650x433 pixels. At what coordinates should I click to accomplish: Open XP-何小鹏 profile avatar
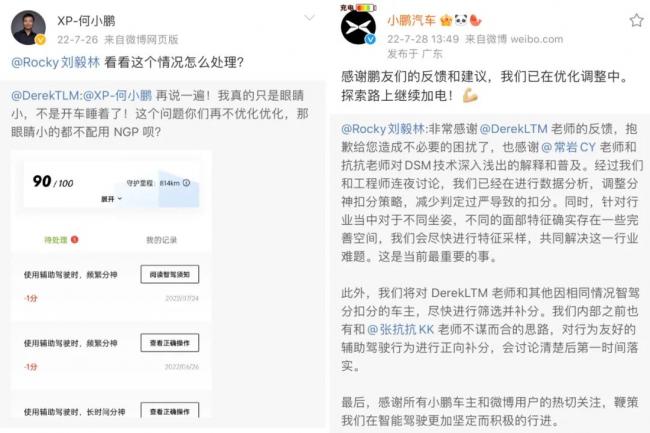[28, 28]
